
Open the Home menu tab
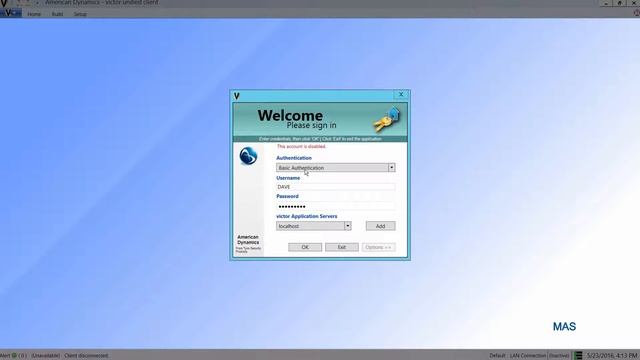pyautogui.click(x=34, y=14)
